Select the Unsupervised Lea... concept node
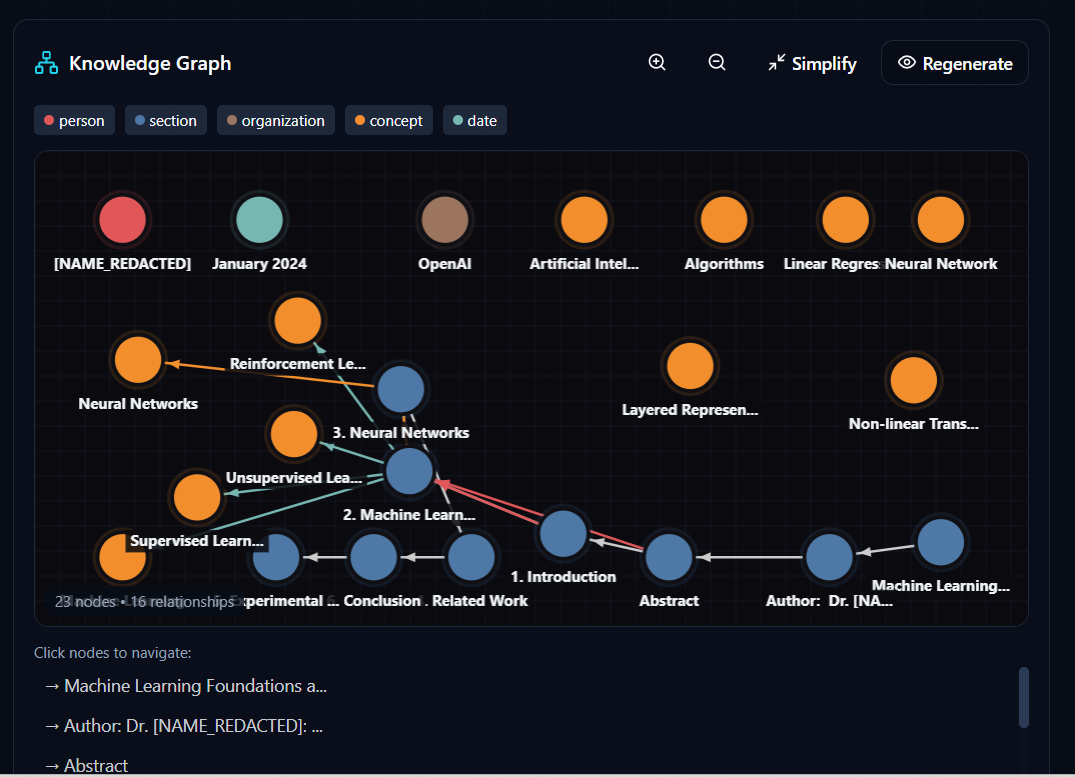The image size is (1075, 777). click(293, 433)
